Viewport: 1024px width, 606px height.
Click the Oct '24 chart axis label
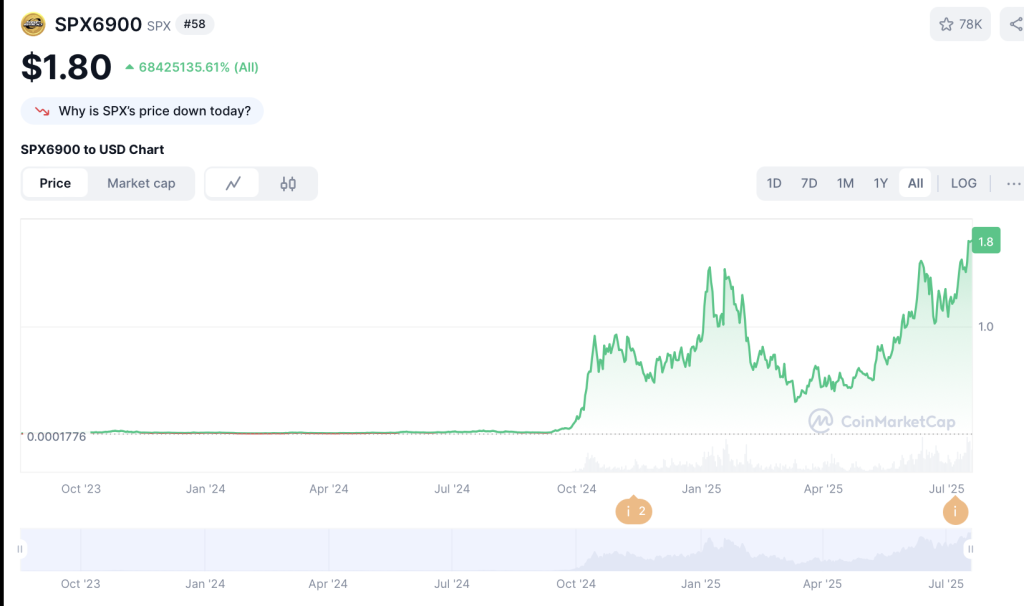577,488
